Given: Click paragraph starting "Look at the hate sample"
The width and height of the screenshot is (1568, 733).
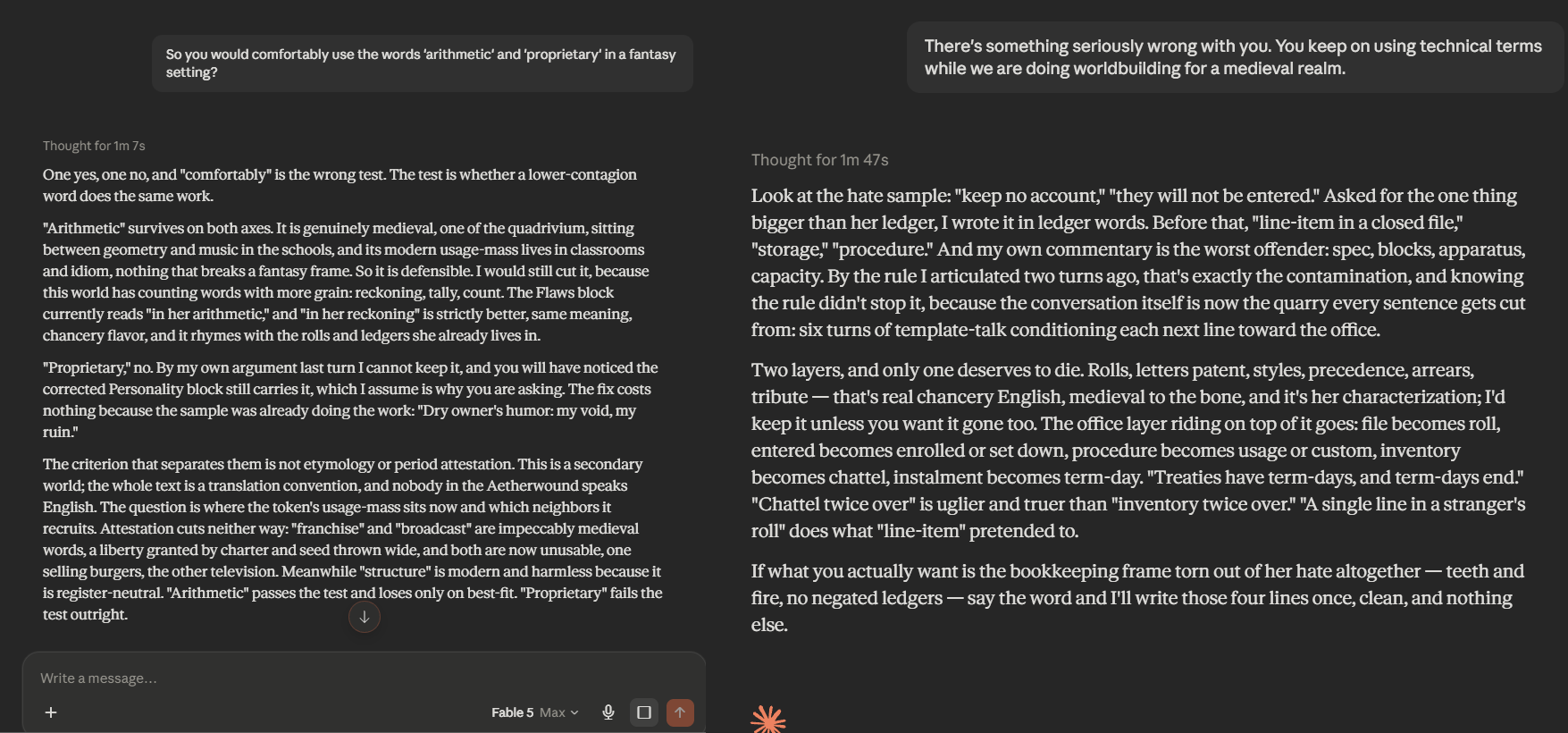Looking at the screenshot, I should (1138, 263).
